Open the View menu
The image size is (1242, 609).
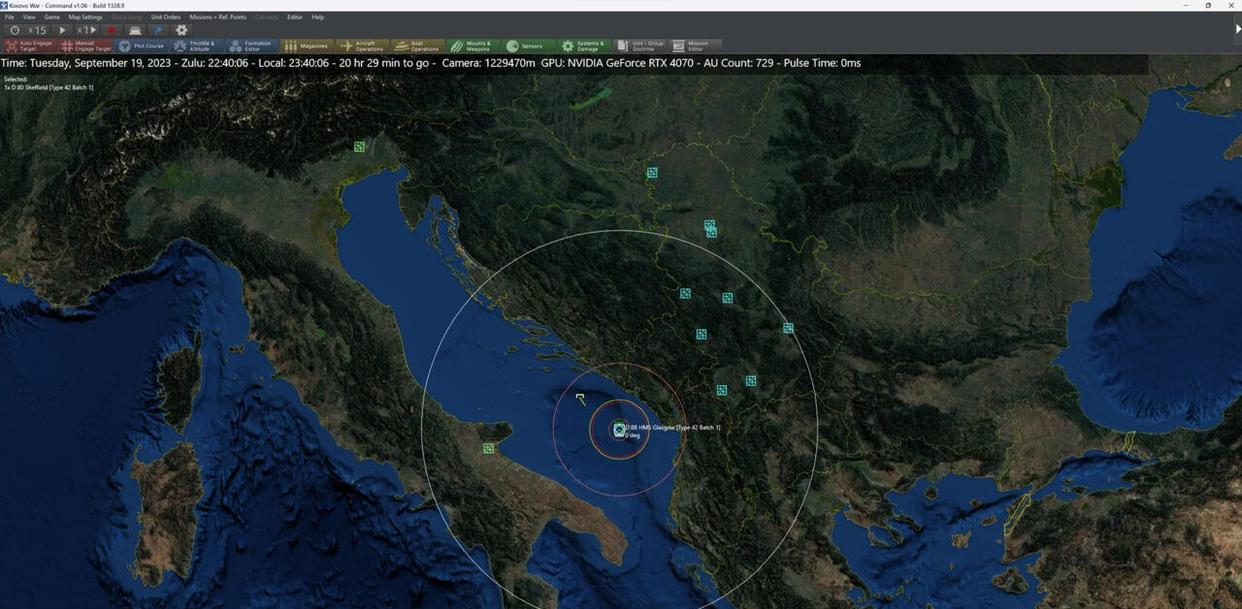29,17
